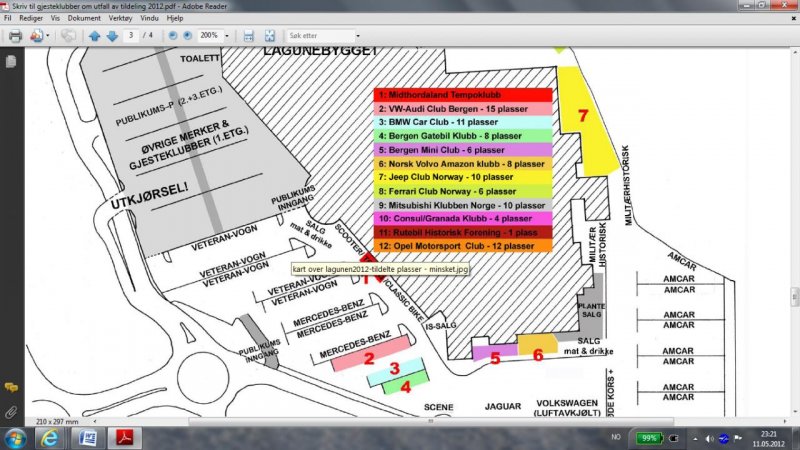The width and height of the screenshot is (800, 450).
Task: Expand the collaborate tool dropdown arrow
Action: (48, 36)
